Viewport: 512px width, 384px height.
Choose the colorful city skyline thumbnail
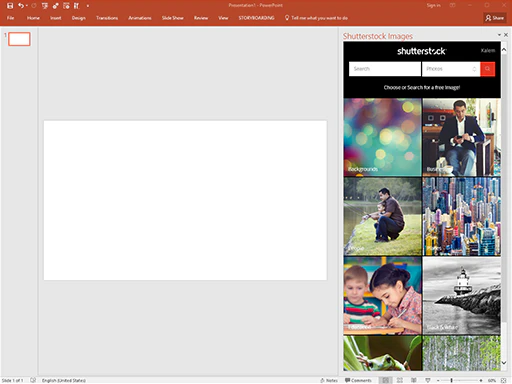[x=462, y=216]
